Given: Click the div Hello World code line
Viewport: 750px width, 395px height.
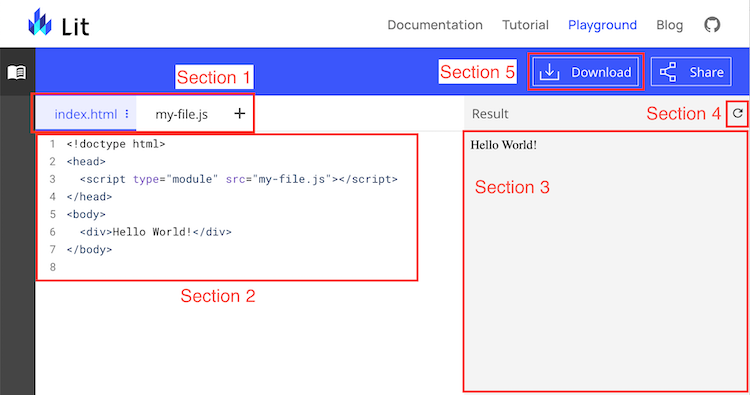Looking at the screenshot, I should coord(155,232).
